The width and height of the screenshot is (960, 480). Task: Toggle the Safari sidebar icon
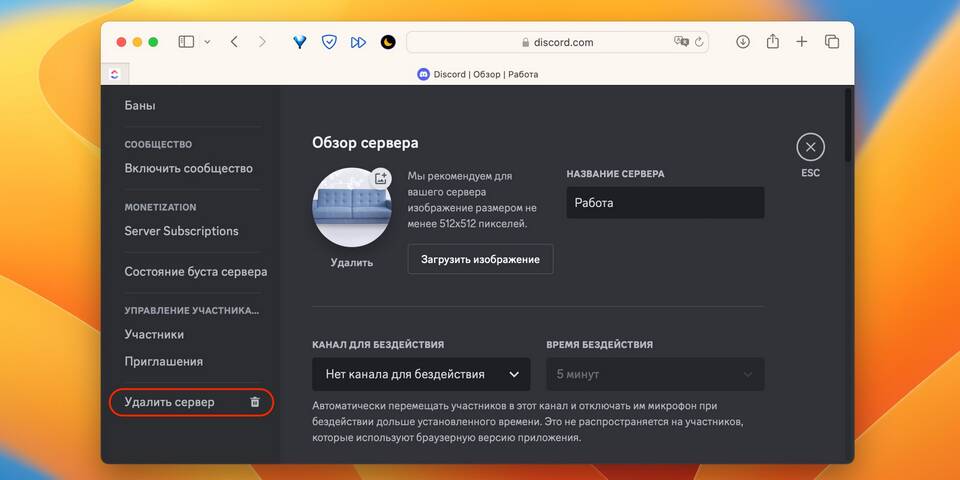pyautogui.click(x=186, y=42)
